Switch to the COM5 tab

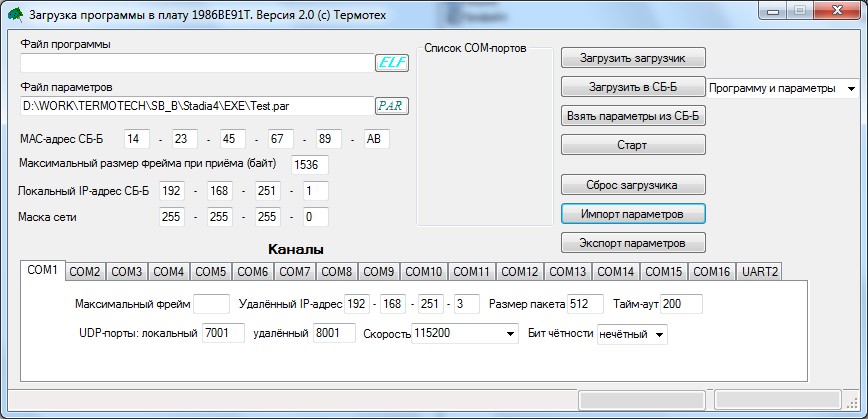tap(211, 272)
